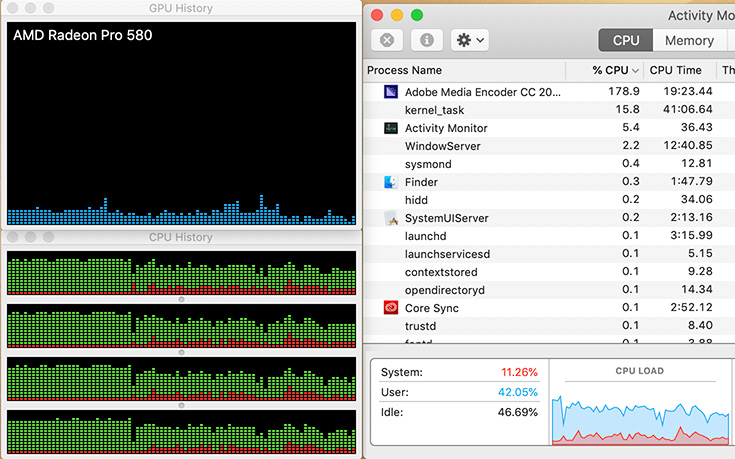Screen dimensions: 735x459
Task: Click the Activity Monitor process icon
Action: click(x=391, y=128)
